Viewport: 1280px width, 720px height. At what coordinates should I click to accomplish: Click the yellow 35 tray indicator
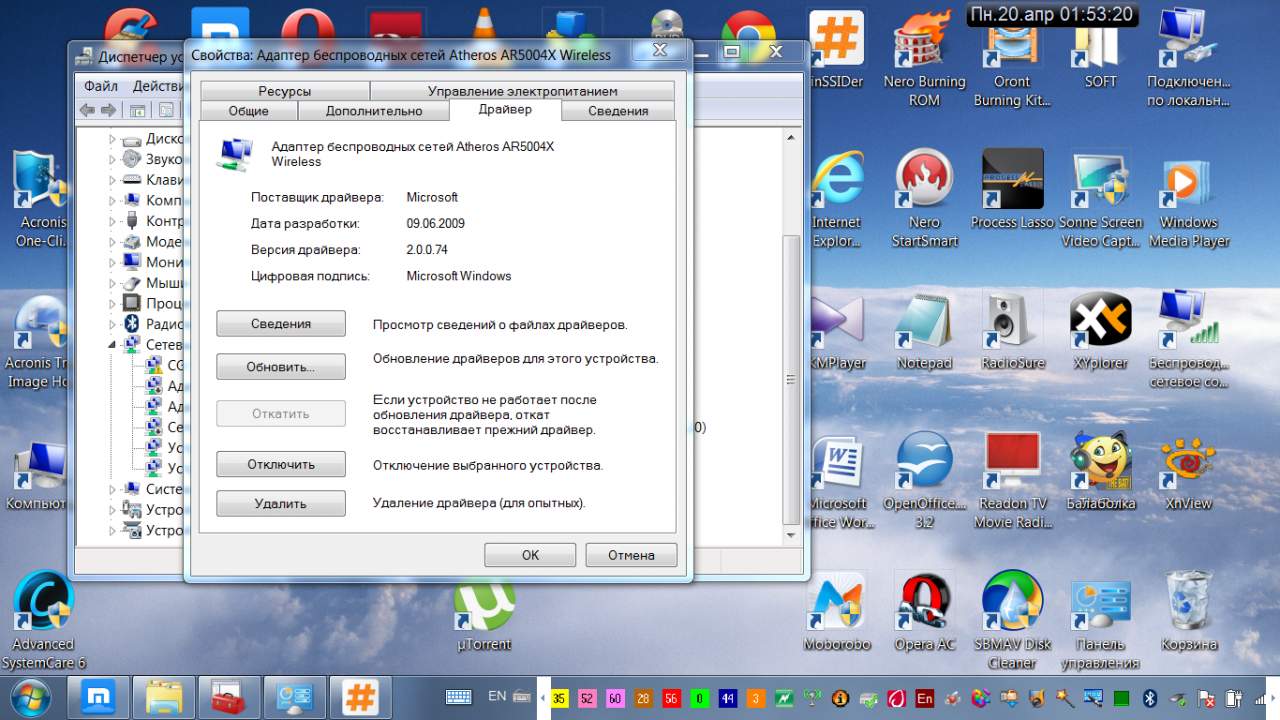tap(559, 697)
